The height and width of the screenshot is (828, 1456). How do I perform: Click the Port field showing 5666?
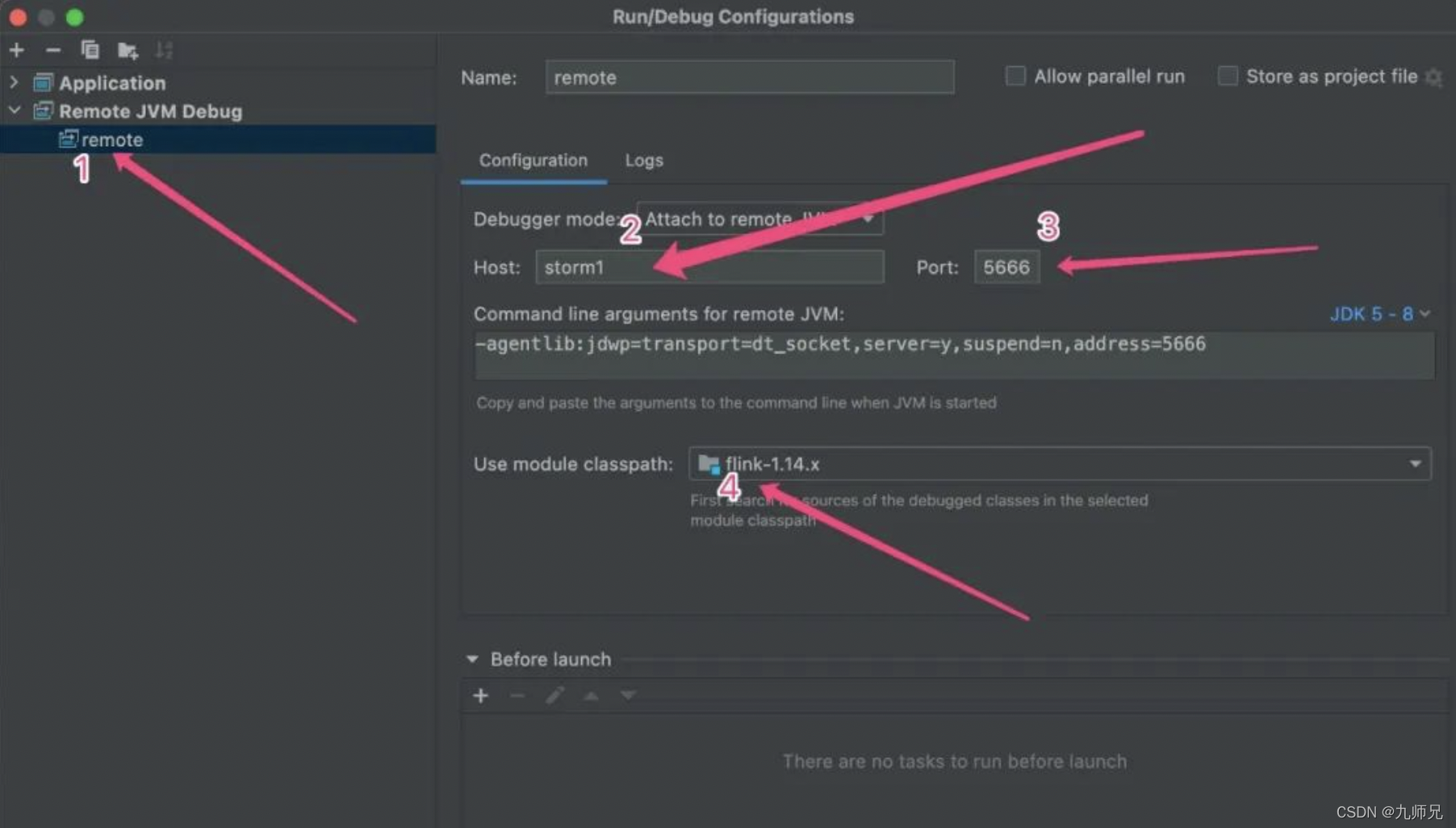pos(1006,267)
